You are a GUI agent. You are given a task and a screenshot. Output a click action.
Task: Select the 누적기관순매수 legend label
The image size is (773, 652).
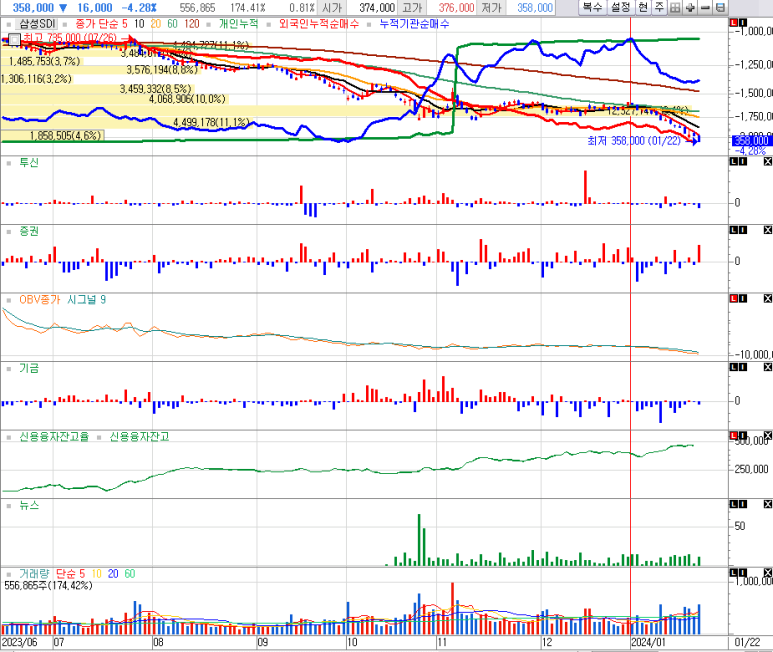tap(415, 24)
